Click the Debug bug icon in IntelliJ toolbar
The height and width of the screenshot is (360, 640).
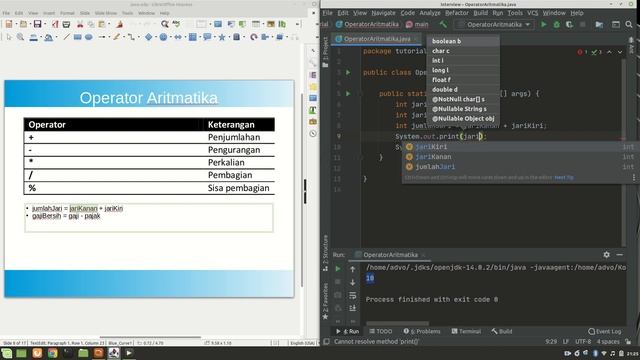coord(556,24)
